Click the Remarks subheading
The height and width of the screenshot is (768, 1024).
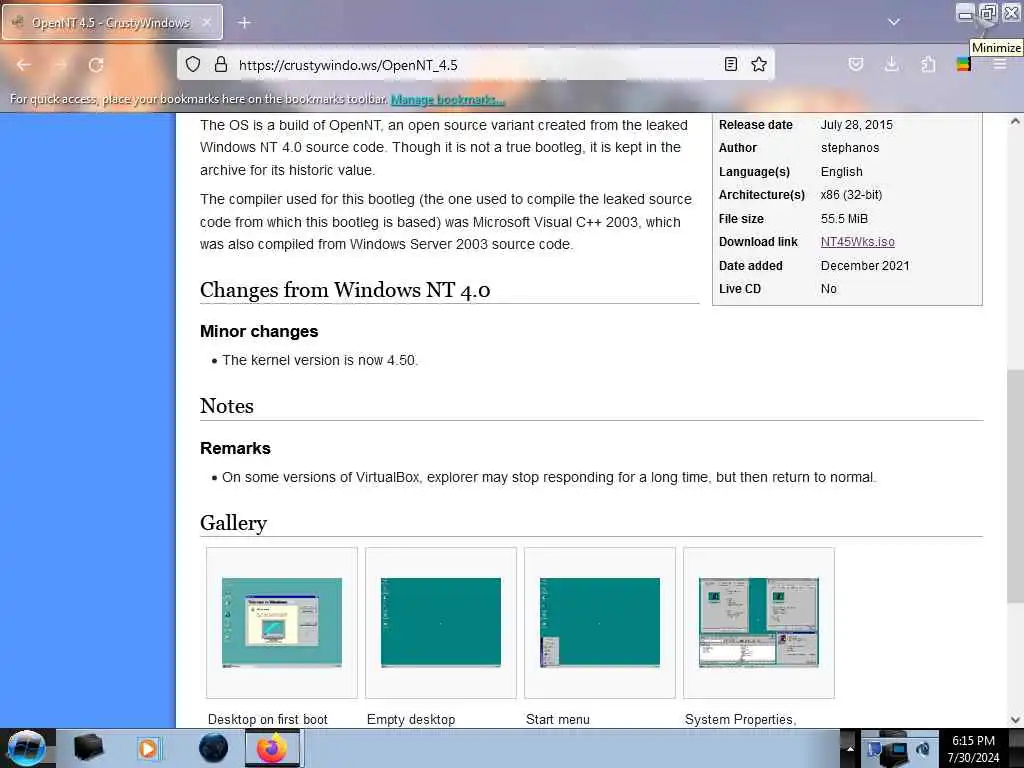point(235,448)
